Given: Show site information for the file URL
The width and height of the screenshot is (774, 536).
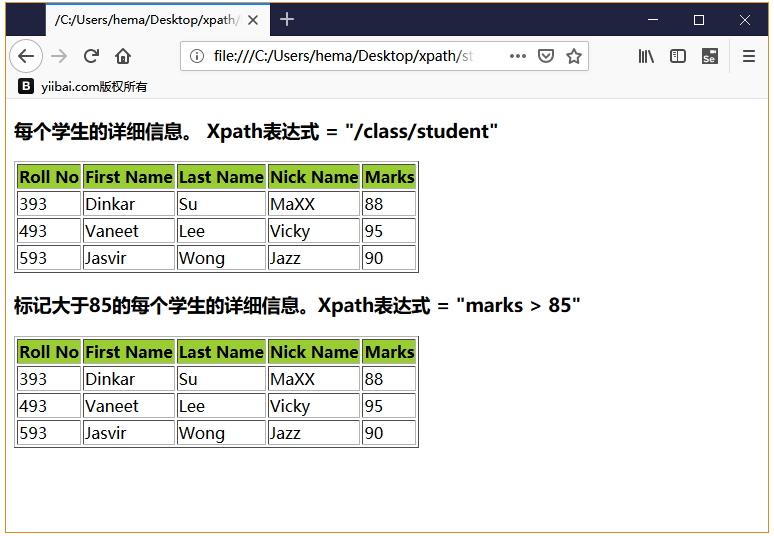Looking at the screenshot, I should point(197,56).
